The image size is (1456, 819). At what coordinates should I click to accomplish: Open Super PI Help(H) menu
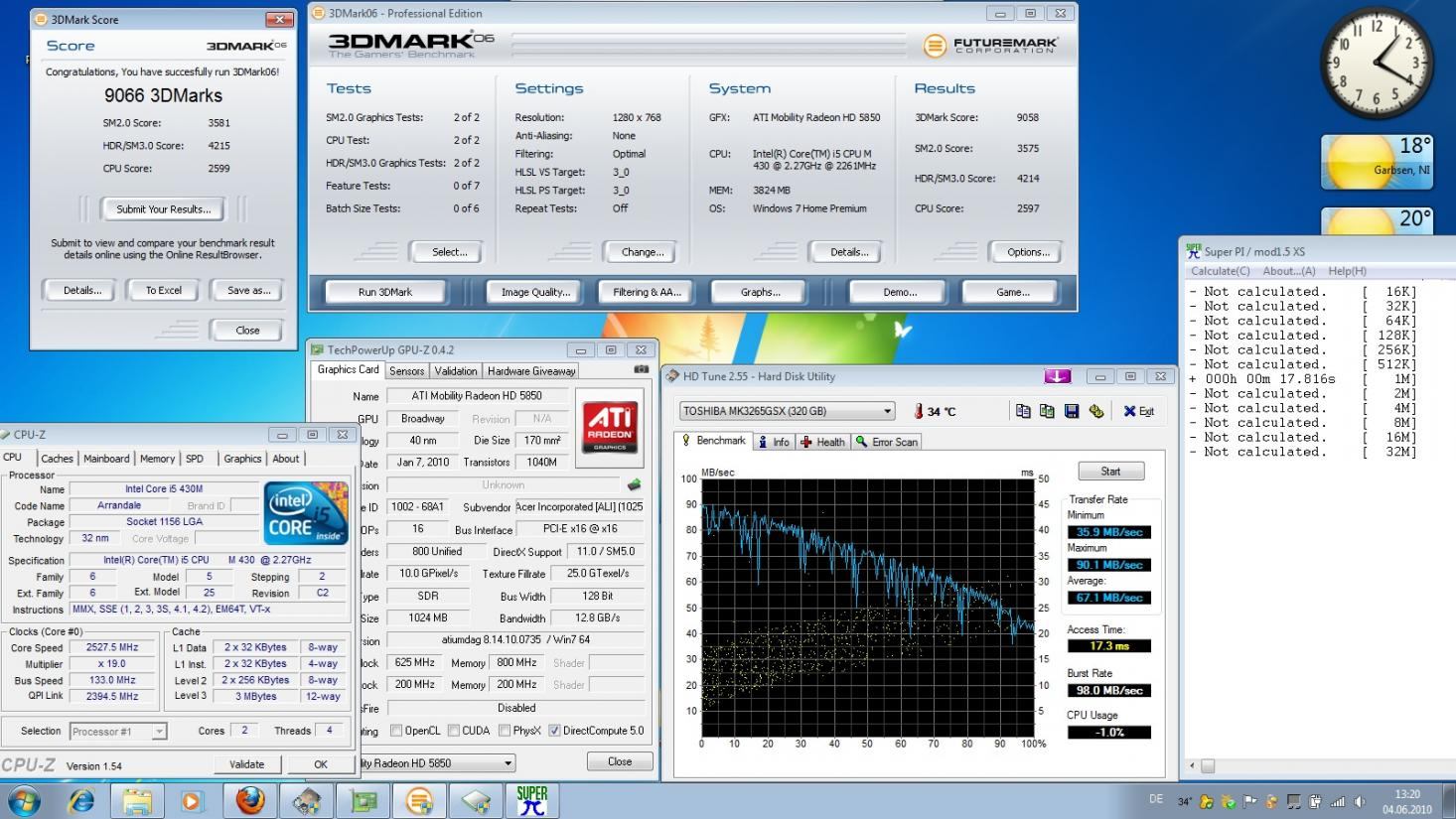pyautogui.click(x=1347, y=271)
